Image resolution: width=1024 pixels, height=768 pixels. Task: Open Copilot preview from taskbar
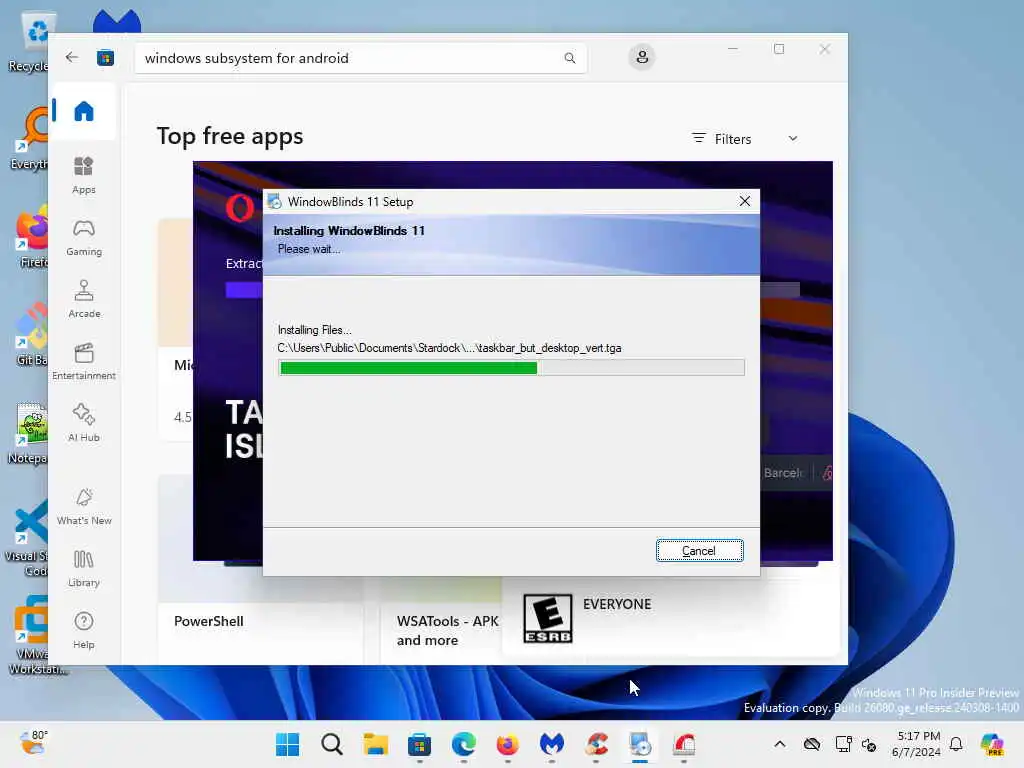point(992,744)
